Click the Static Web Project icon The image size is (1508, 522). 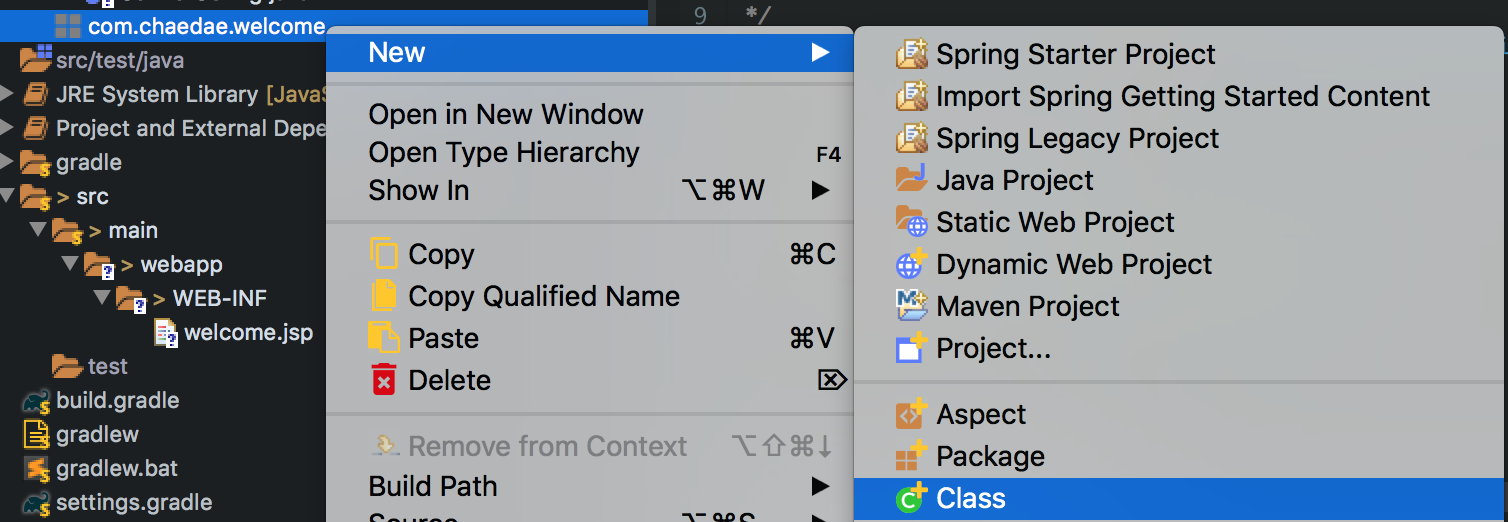pos(911,222)
